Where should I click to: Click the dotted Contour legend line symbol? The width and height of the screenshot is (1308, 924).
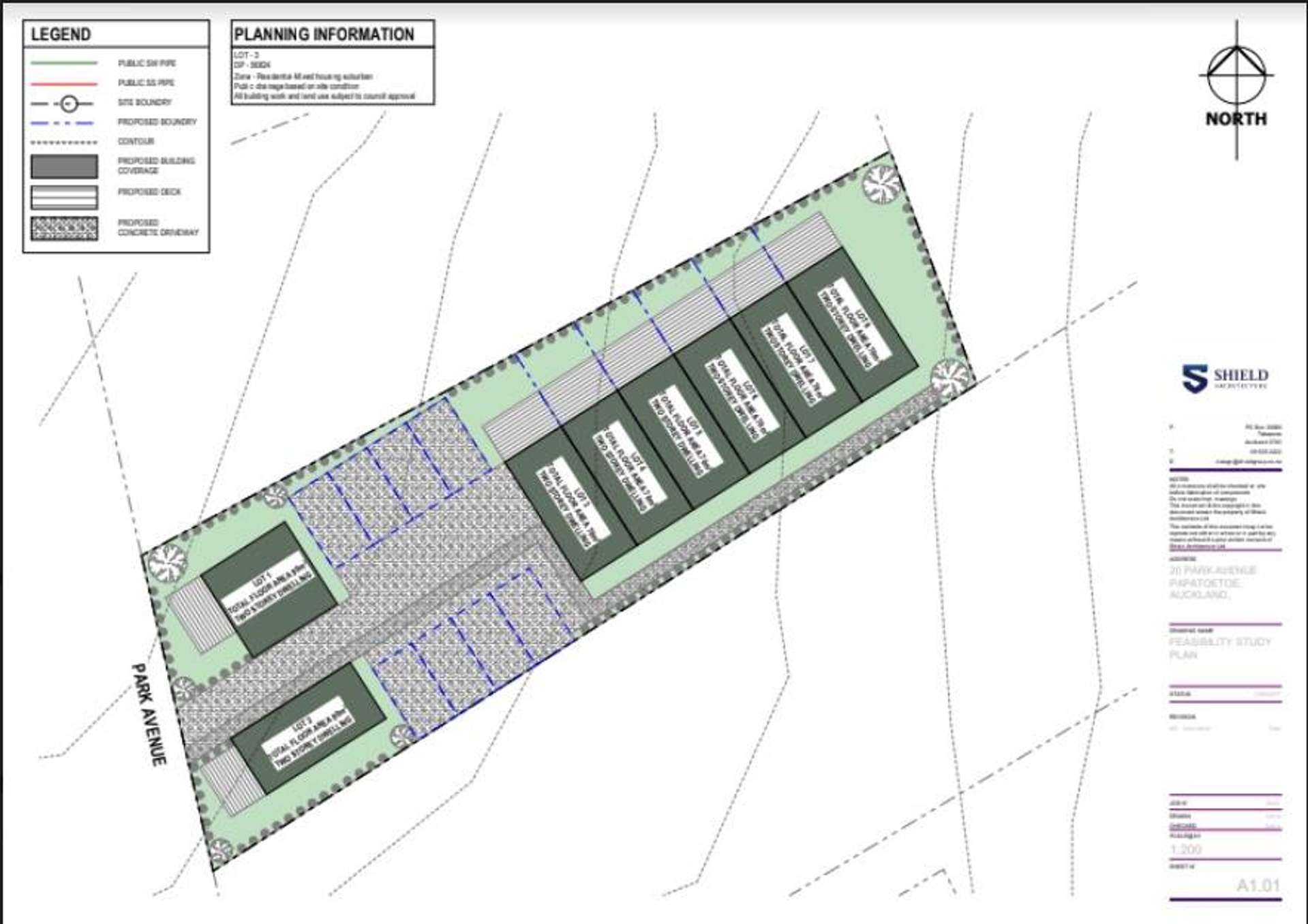[x=64, y=142]
